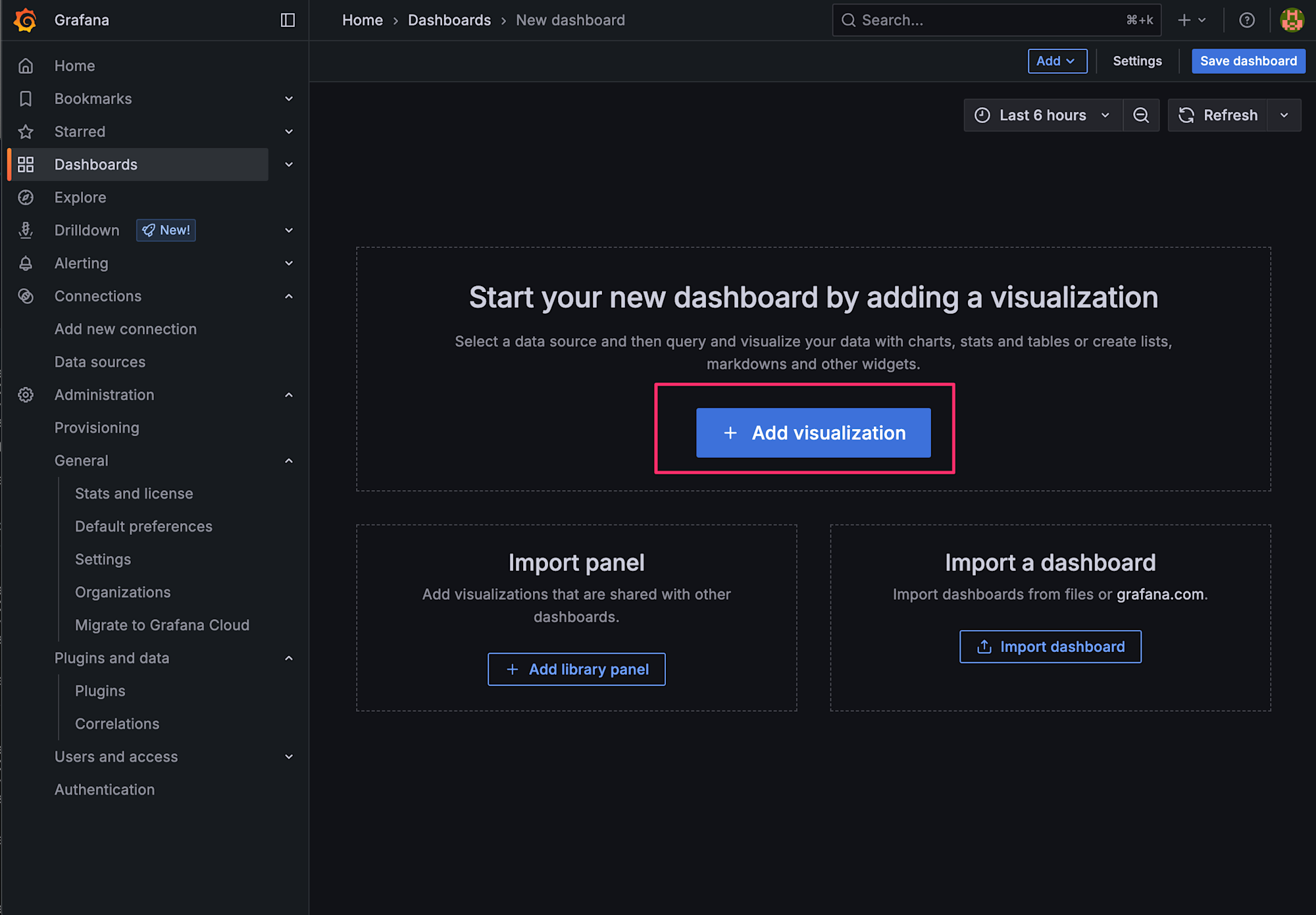Screen dimensions: 1316x915
Task: Open Data sources page
Action: click(x=100, y=362)
